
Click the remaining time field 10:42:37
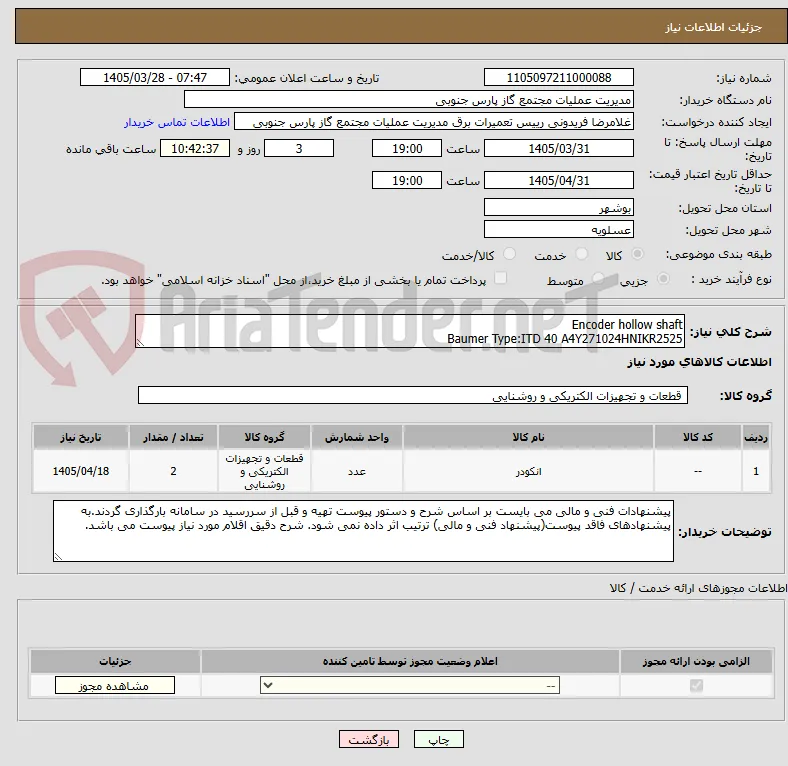pyautogui.click(x=195, y=149)
